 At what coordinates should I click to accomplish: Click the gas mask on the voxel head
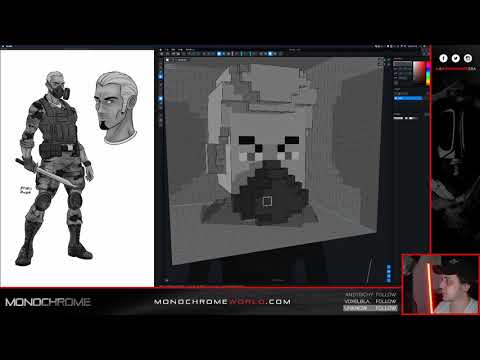click(269, 193)
